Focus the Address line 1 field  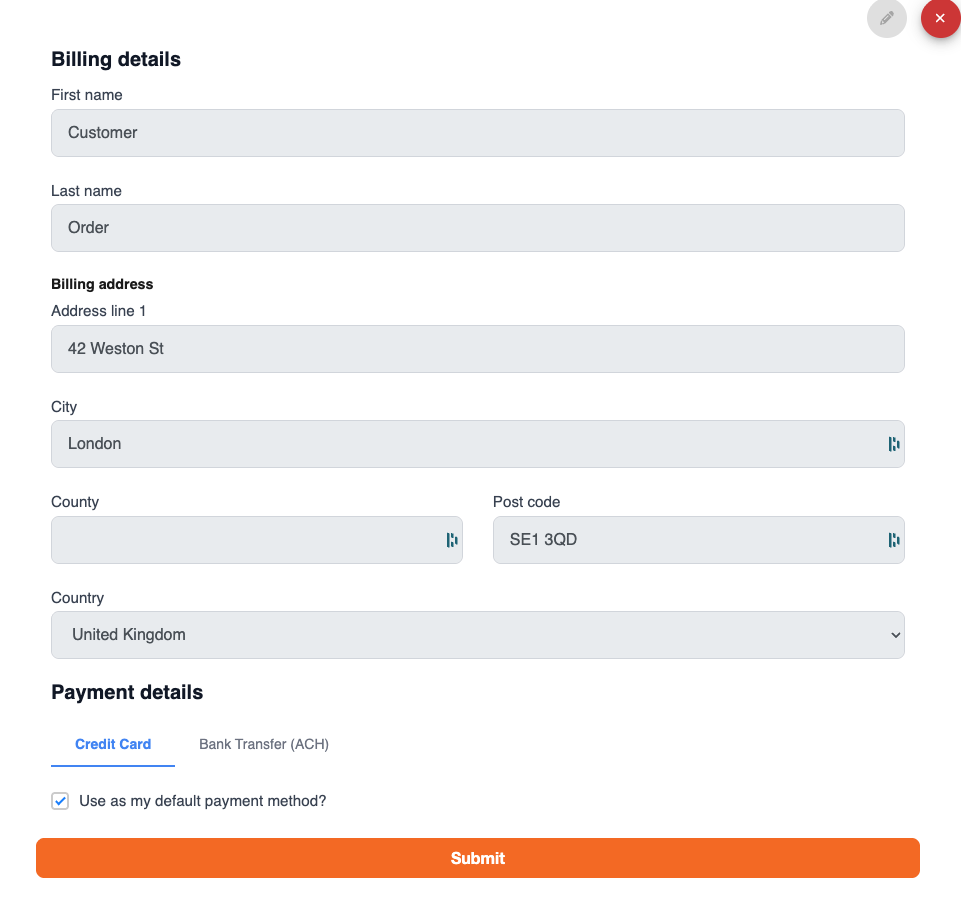(477, 349)
